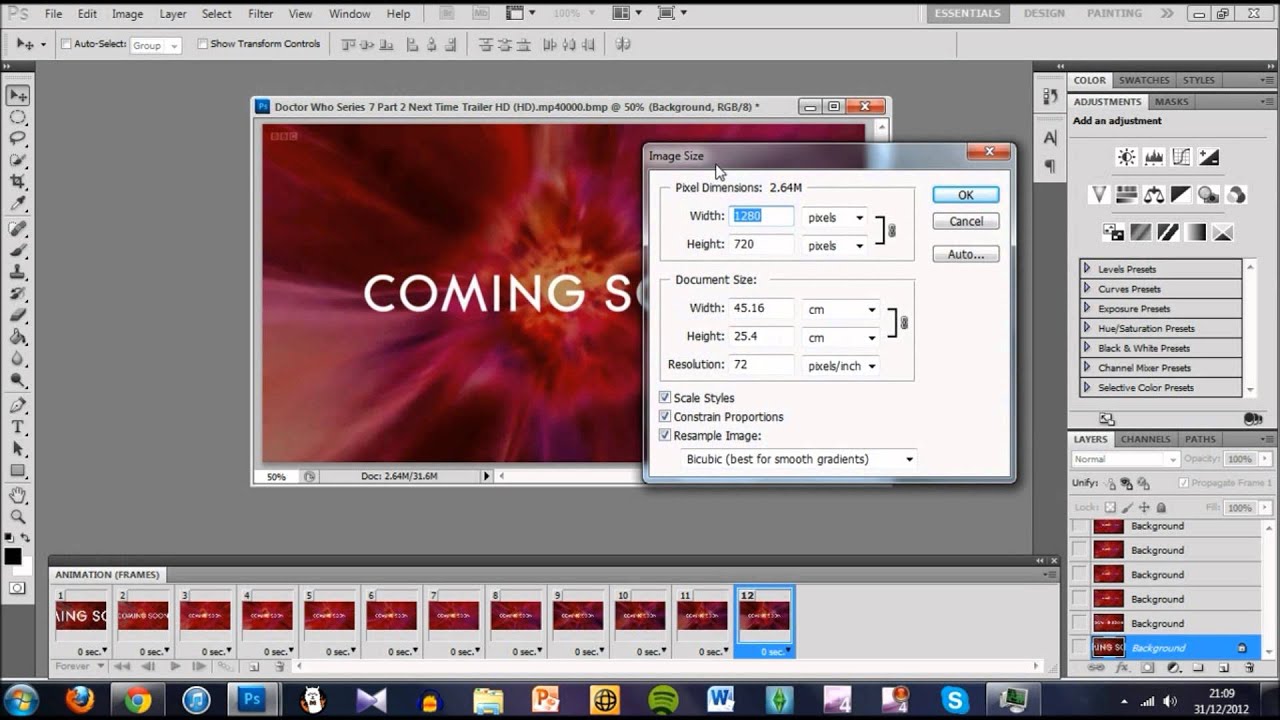Toggle Quick Mask mode icon
The image size is (1280, 720).
17,587
